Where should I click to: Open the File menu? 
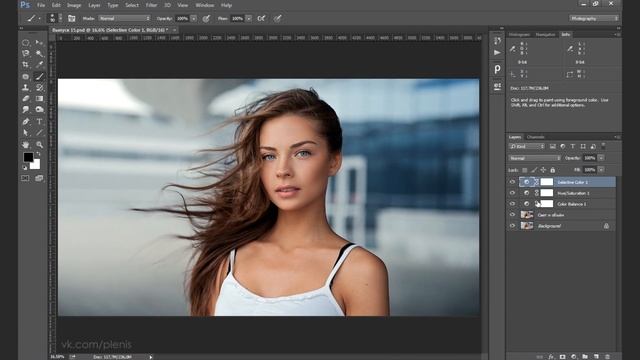[x=41, y=5]
